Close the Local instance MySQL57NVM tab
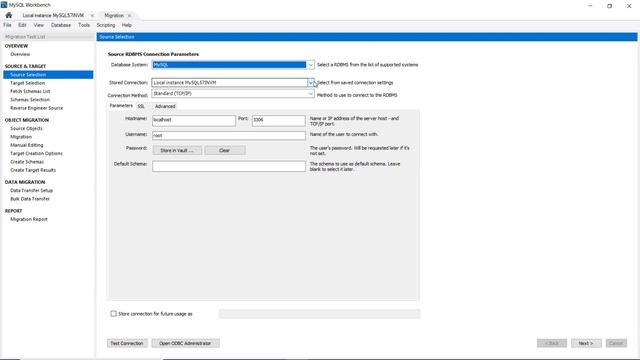640x360 pixels. click(x=92, y=16)
